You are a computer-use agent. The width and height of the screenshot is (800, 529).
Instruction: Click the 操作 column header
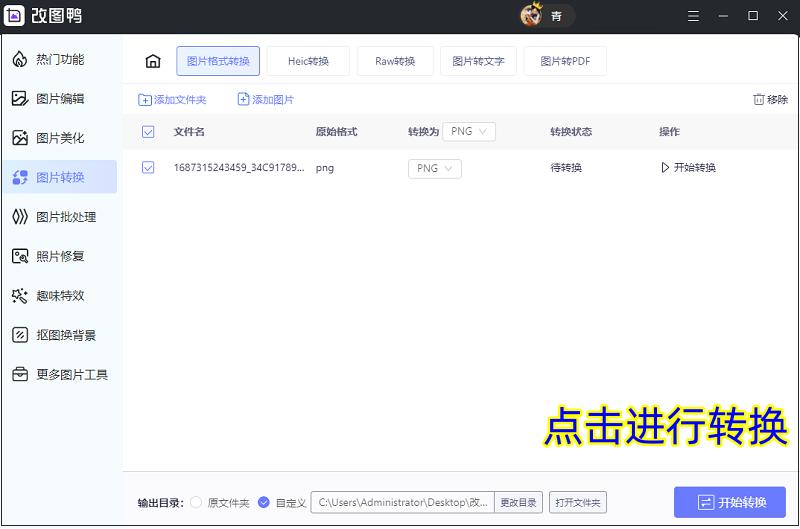tap(669, 132)
